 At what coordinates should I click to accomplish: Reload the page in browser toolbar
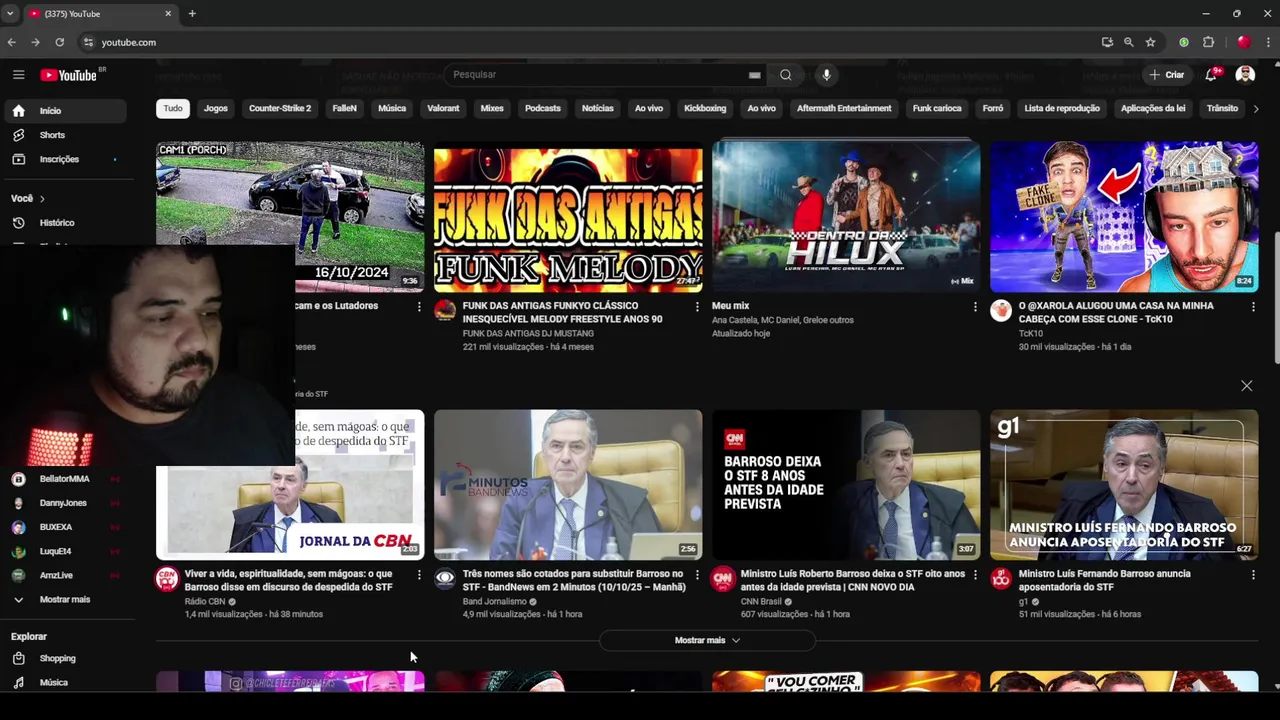(x=59, y=42)
